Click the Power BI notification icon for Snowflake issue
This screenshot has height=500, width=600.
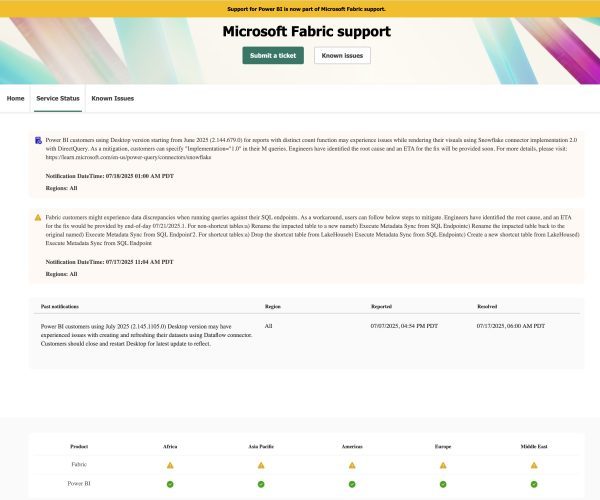38,140
